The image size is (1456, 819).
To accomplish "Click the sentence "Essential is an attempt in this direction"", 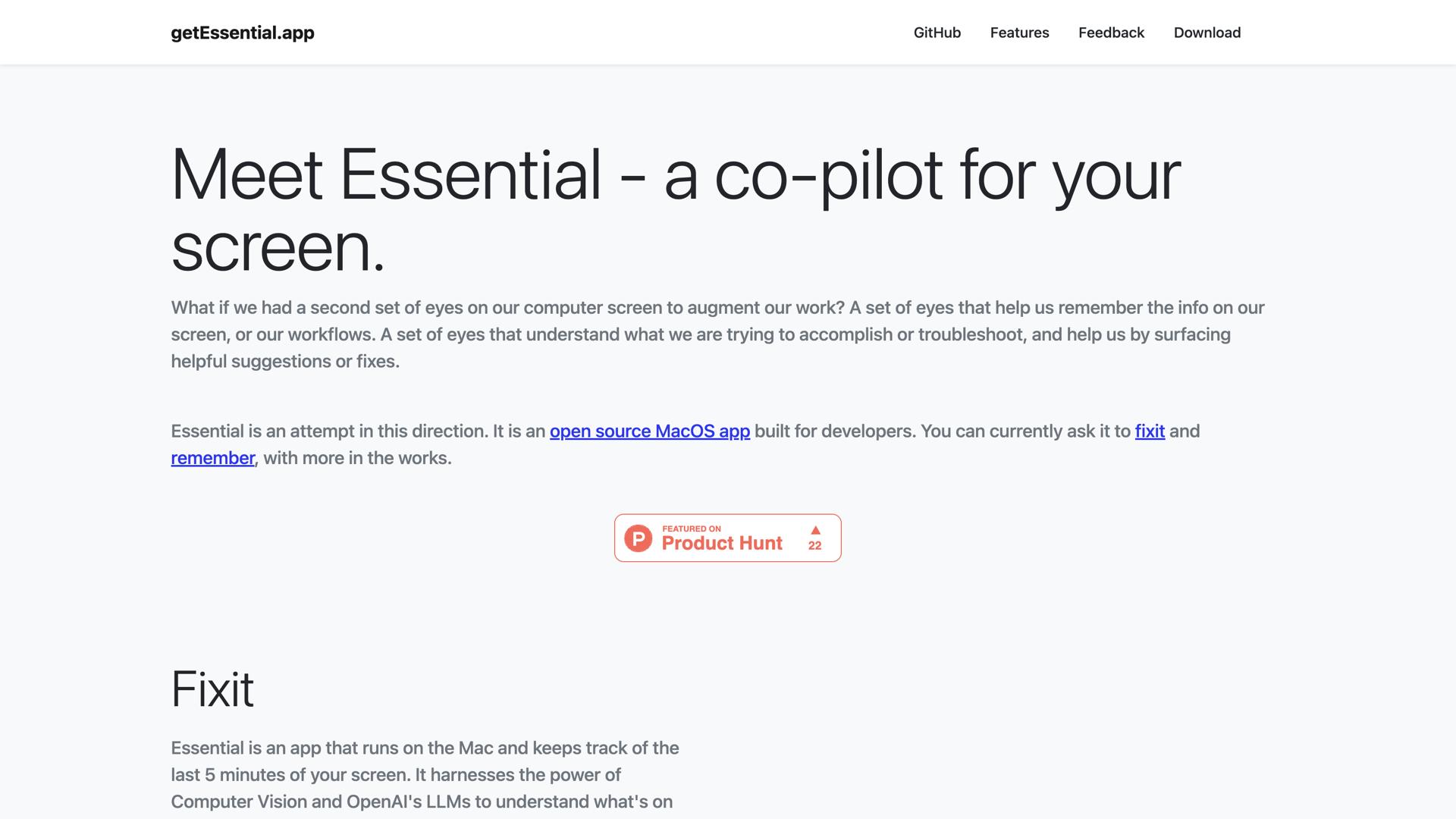I will tap(329, 431).
